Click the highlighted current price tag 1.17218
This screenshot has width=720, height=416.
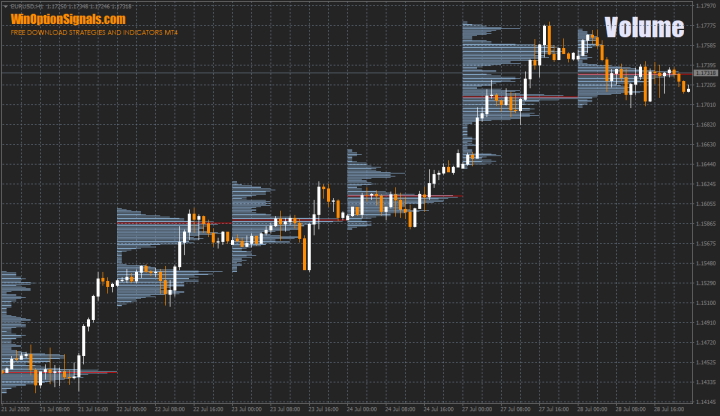[x=705, y=73]
